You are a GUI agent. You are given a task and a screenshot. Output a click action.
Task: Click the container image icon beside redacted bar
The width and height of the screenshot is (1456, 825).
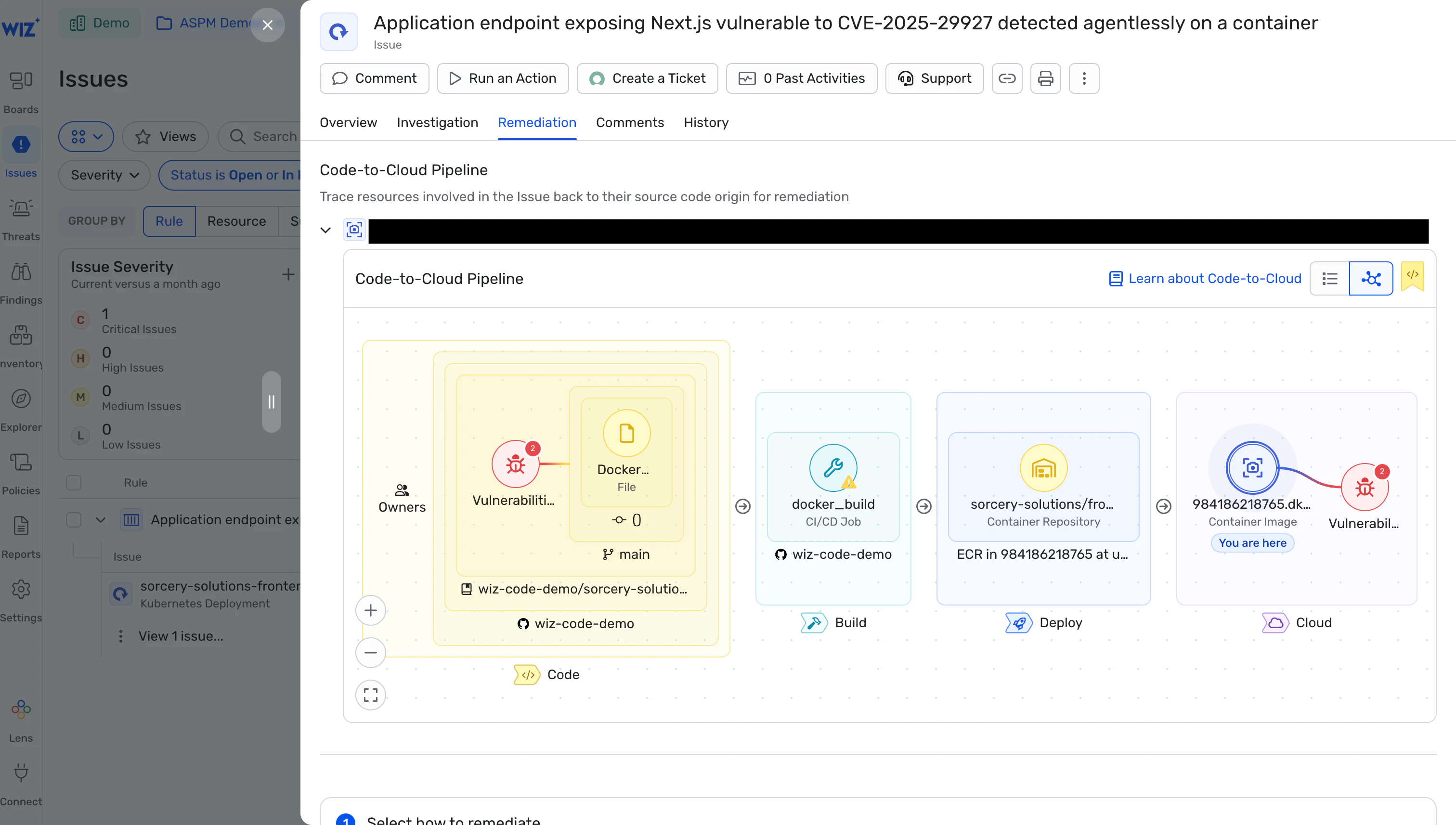[x=354, y=230]
